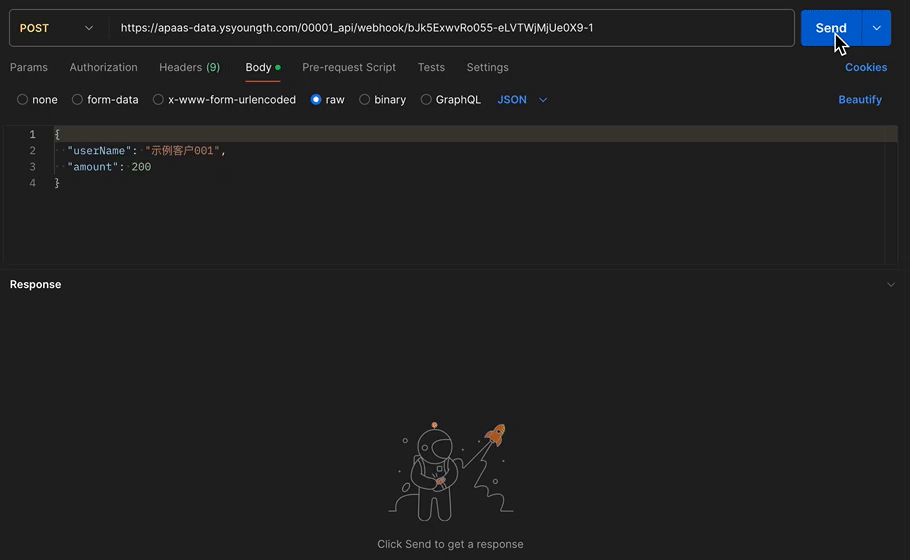Click the "示例客户001" value in editor
910x560 pixels.
182,151
